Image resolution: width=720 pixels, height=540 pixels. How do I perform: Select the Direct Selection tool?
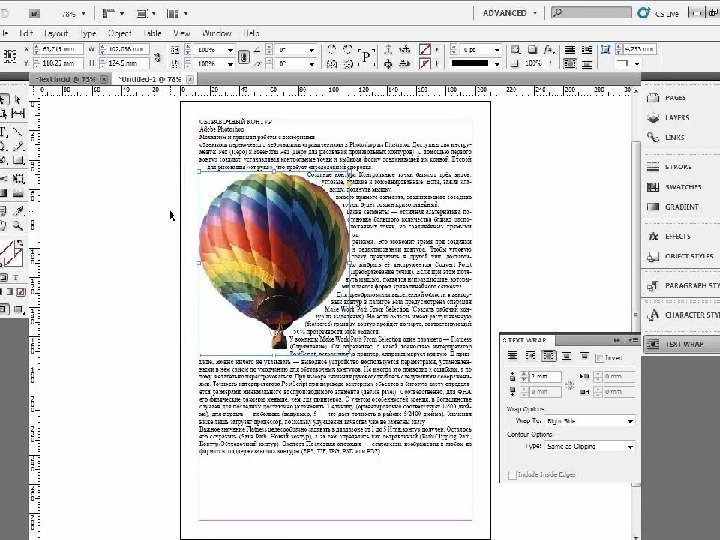18,100
